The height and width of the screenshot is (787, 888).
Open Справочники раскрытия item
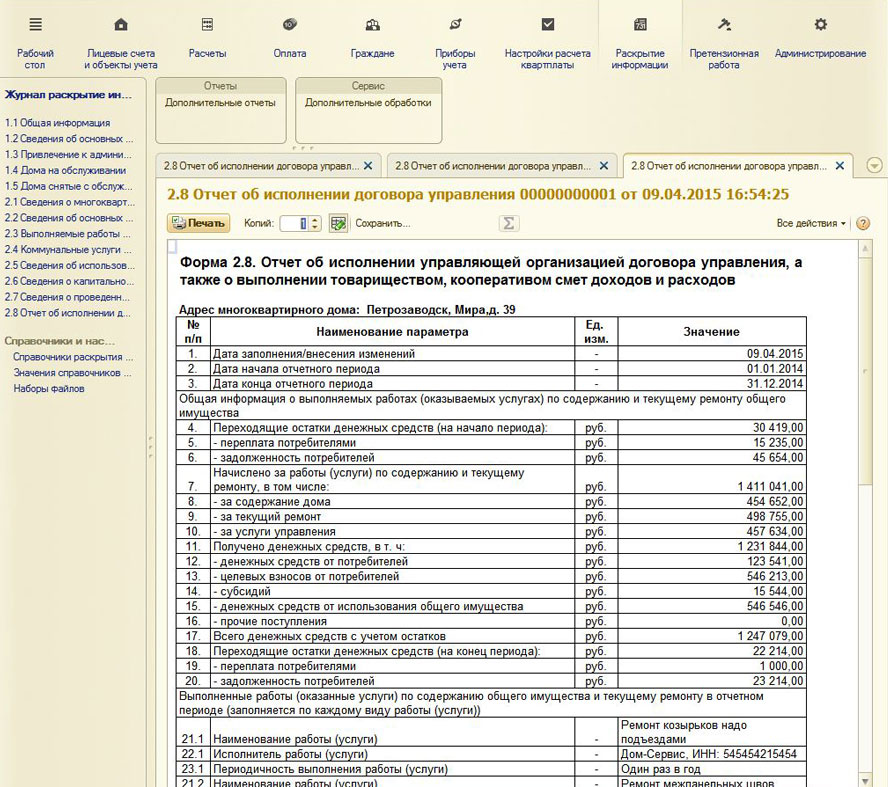[x=73, y=357]
